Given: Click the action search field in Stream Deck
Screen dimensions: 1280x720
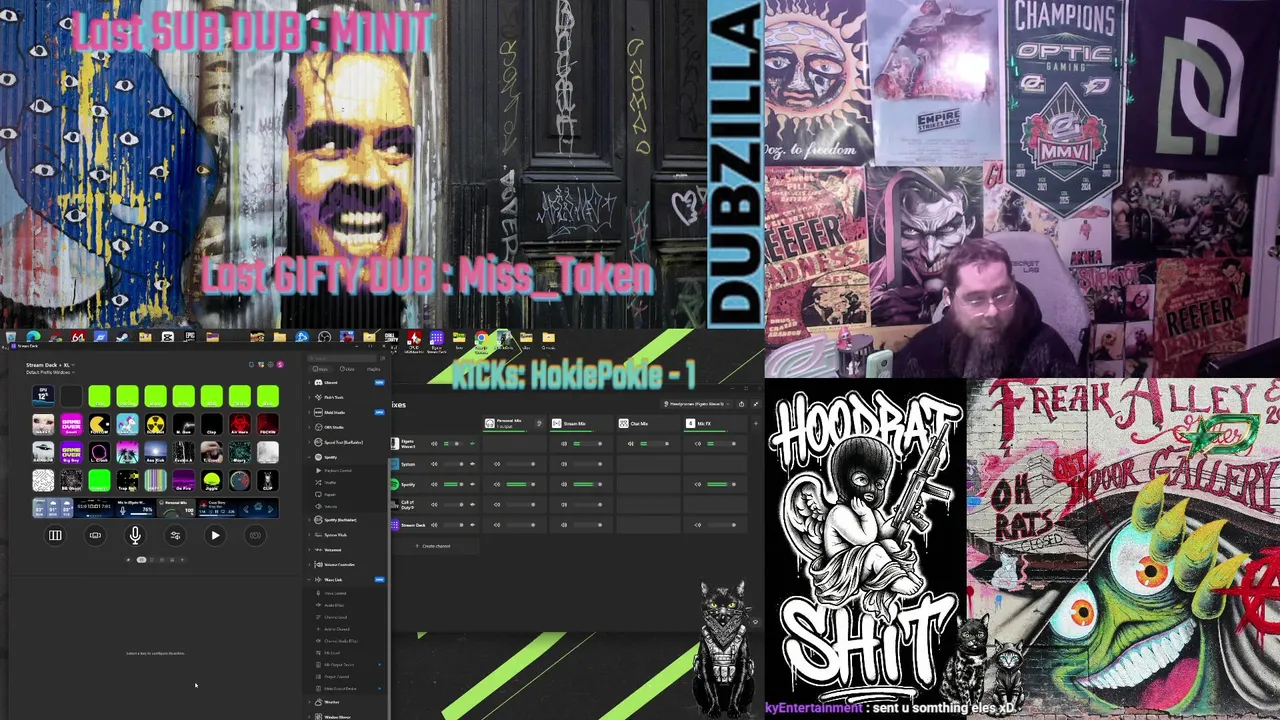Looking at the screenshot, I should pos(342,358).
